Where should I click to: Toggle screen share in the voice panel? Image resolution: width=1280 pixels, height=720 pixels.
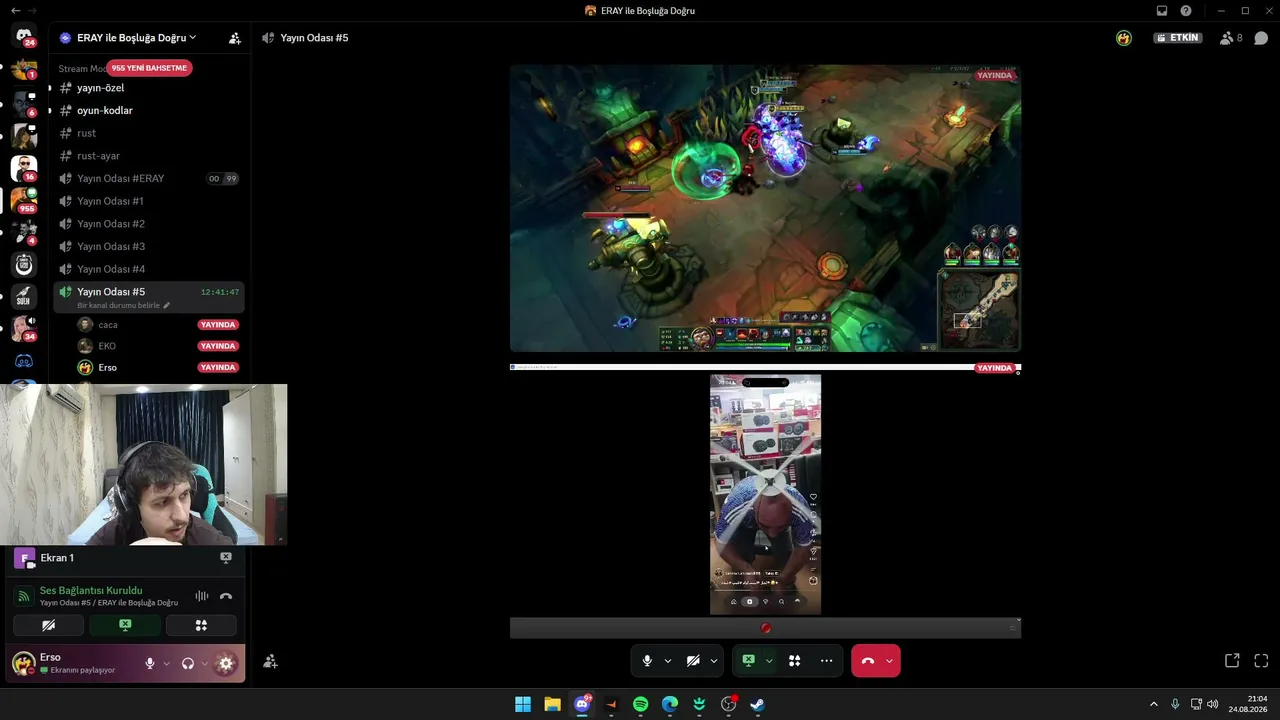(125, 625)
